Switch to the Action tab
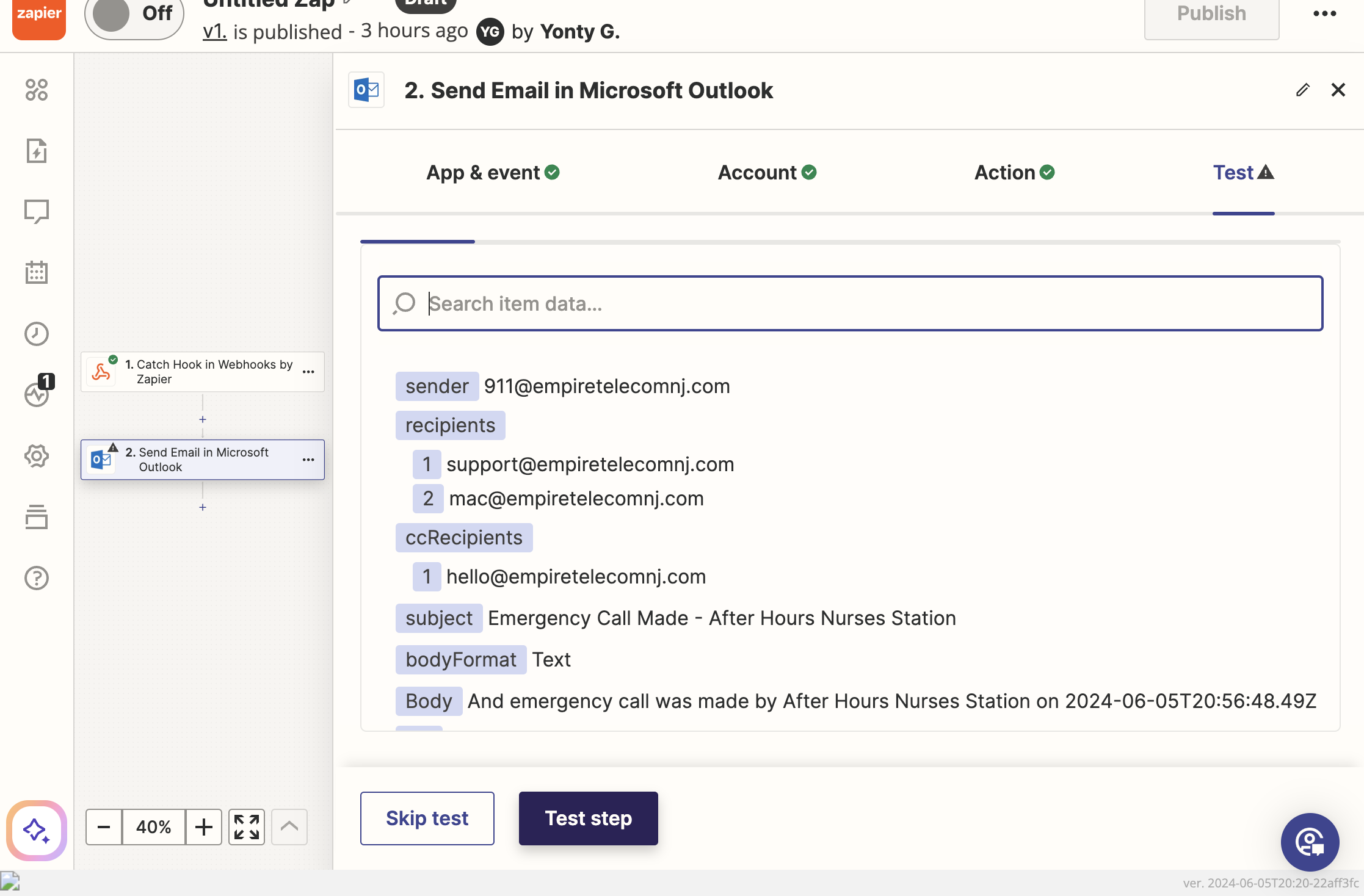 (x=1014, y=173)
